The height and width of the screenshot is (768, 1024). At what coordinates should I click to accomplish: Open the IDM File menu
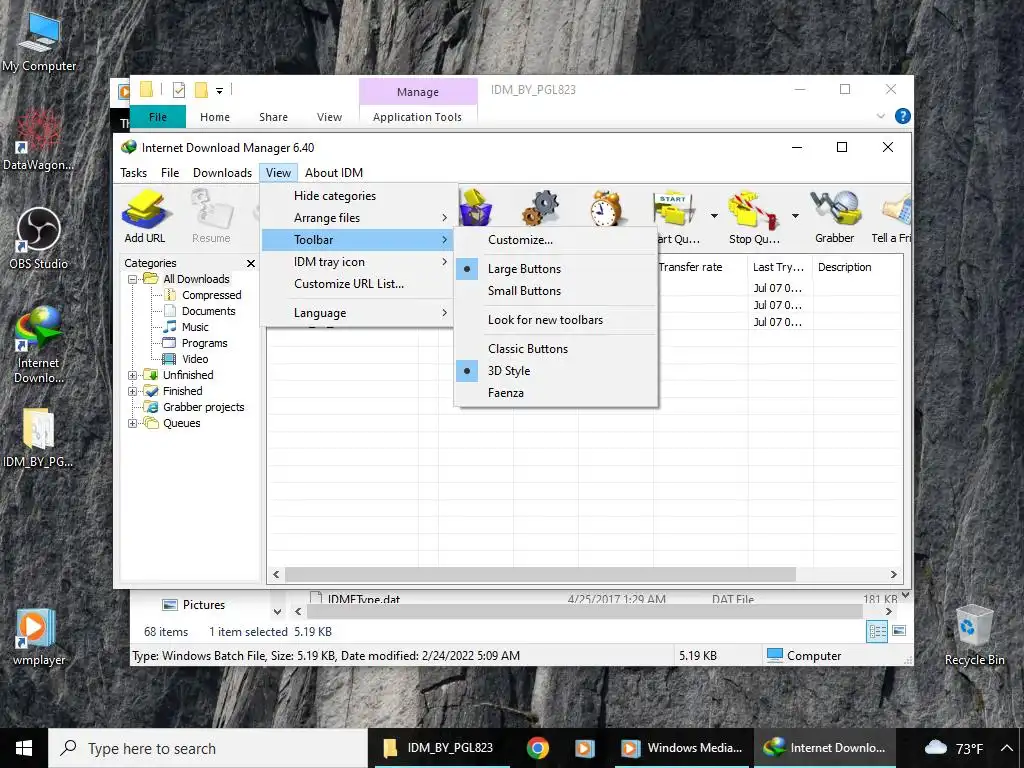[x=170, y=172]
